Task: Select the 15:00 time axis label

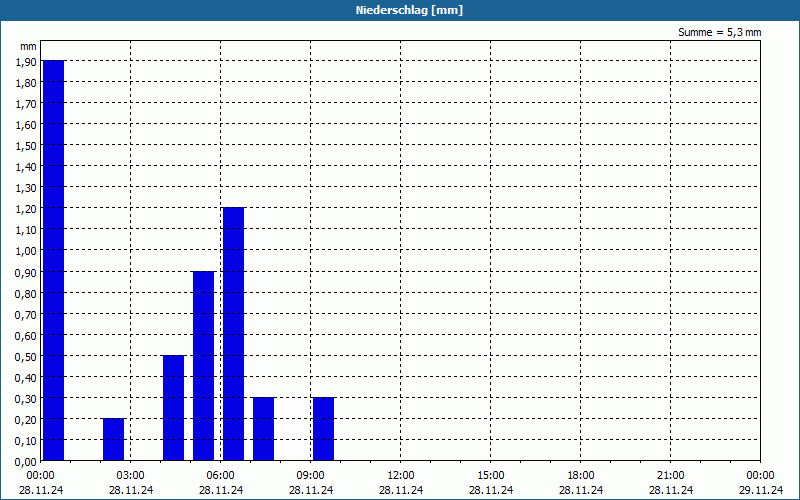Action: 491,476
